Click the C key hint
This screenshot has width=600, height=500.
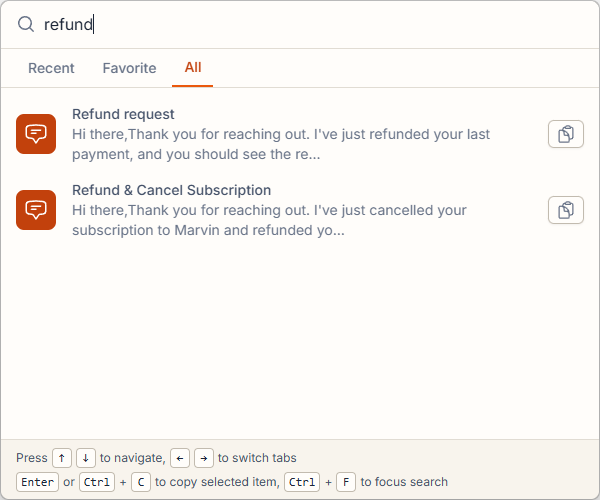coord(141,482)
